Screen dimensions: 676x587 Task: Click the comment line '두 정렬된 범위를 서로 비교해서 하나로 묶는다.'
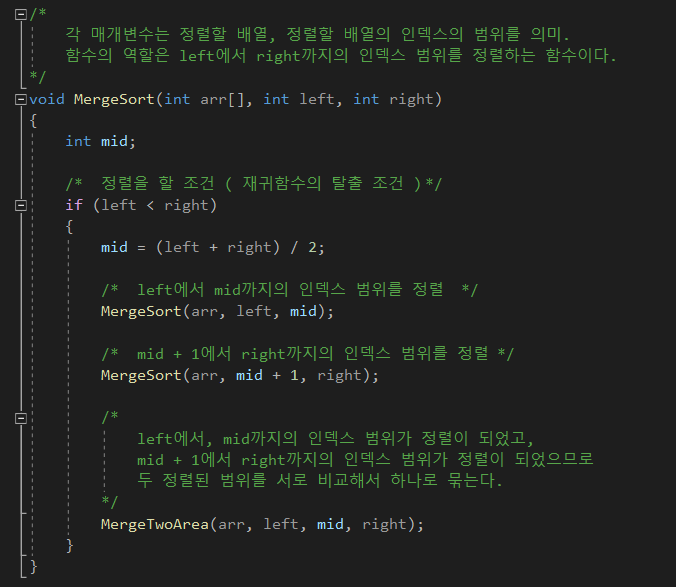click(x=320, y=481)
